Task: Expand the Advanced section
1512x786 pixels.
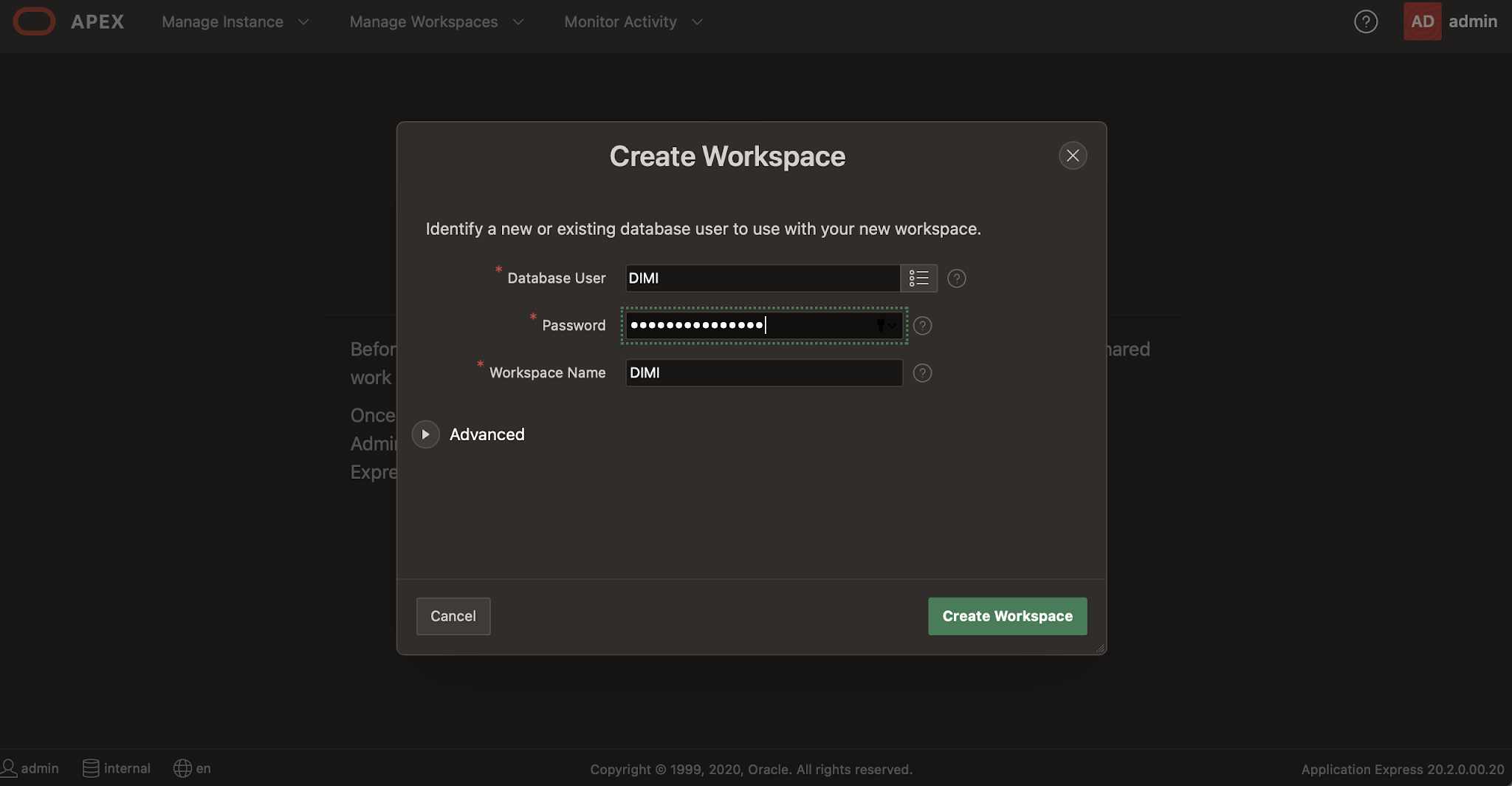Action: pyautogui.click(x=425, y=434)
